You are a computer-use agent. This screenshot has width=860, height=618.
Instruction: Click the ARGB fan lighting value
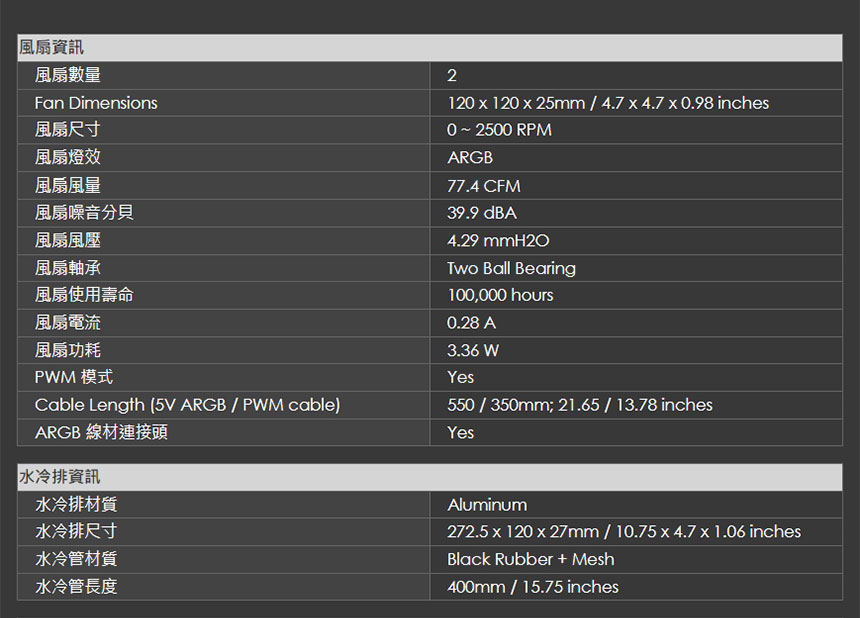coord(470,157)
